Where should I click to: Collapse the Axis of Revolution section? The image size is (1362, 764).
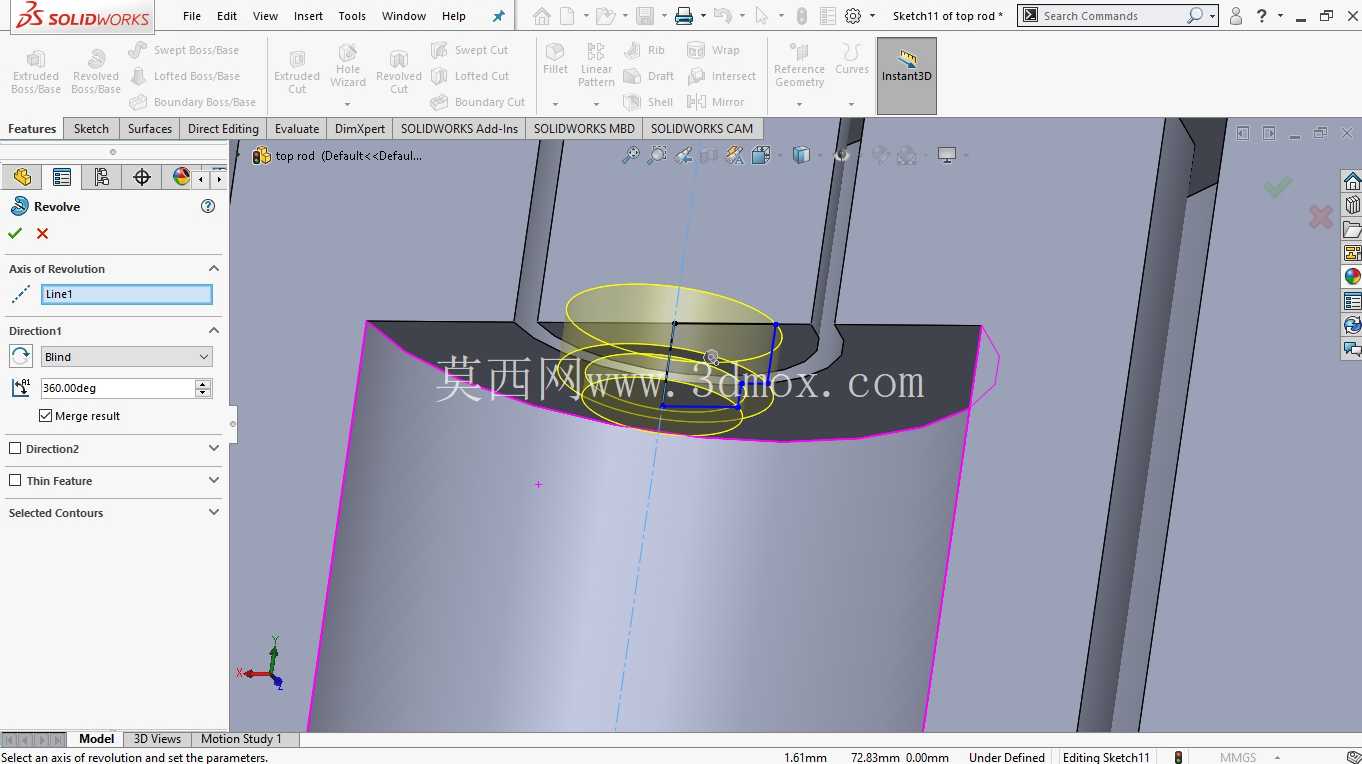(x=213, y=269)
